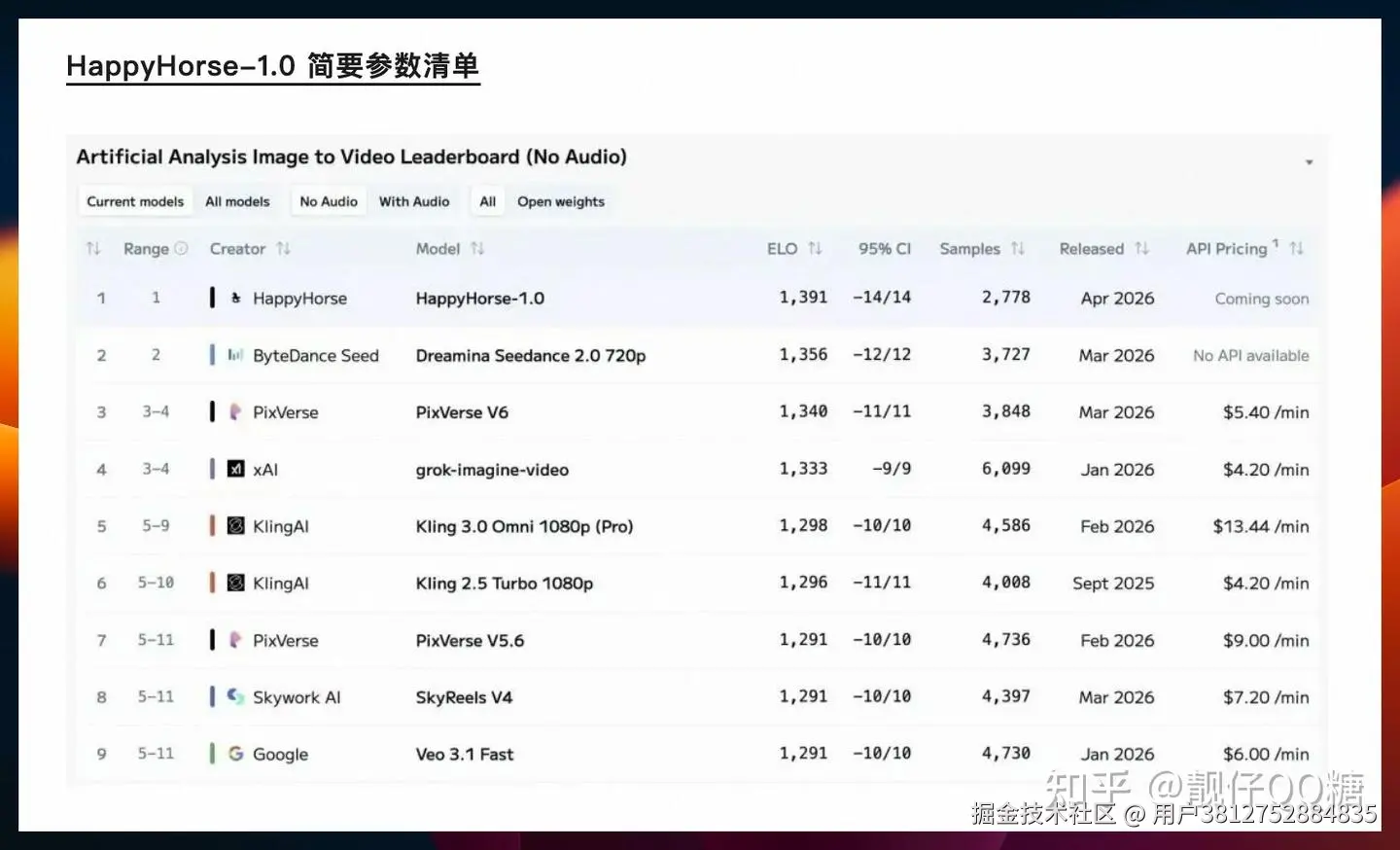
Task: Open the PixVerse V6 model name
Action: [x=462, y=412]
